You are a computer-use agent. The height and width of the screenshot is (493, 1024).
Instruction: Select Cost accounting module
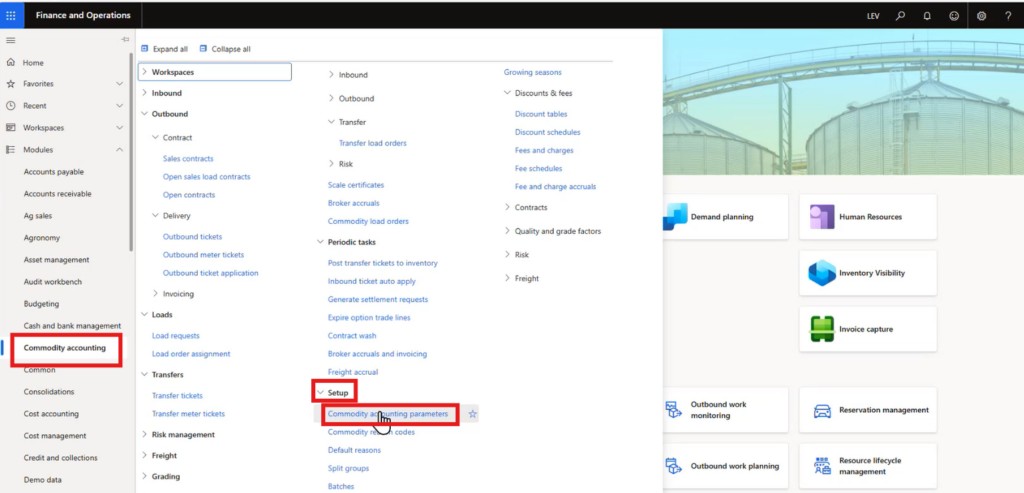[51, 414]
